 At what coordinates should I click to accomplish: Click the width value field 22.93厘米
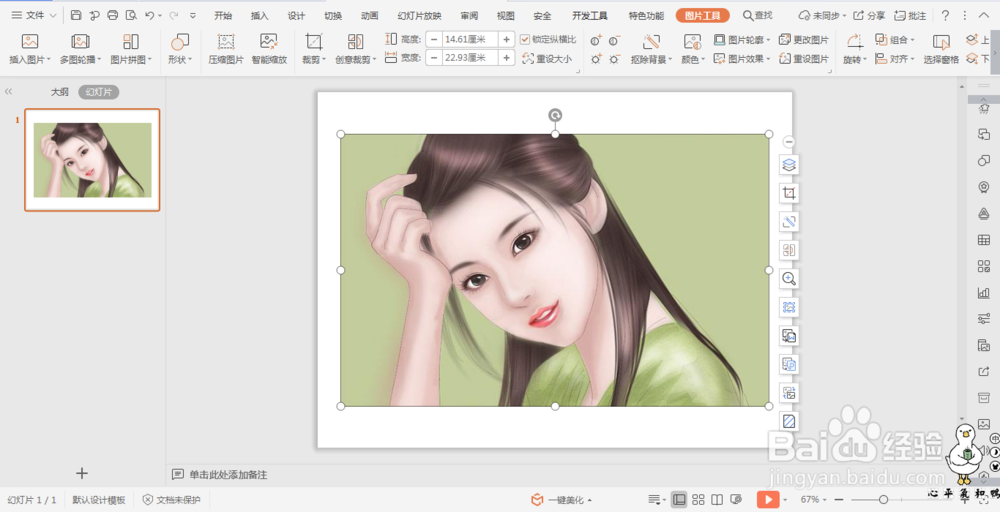coord(470,58)
